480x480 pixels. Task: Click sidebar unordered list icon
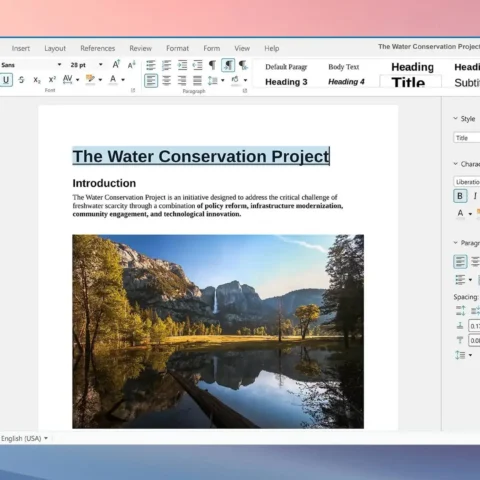click(x=460, y=279)
